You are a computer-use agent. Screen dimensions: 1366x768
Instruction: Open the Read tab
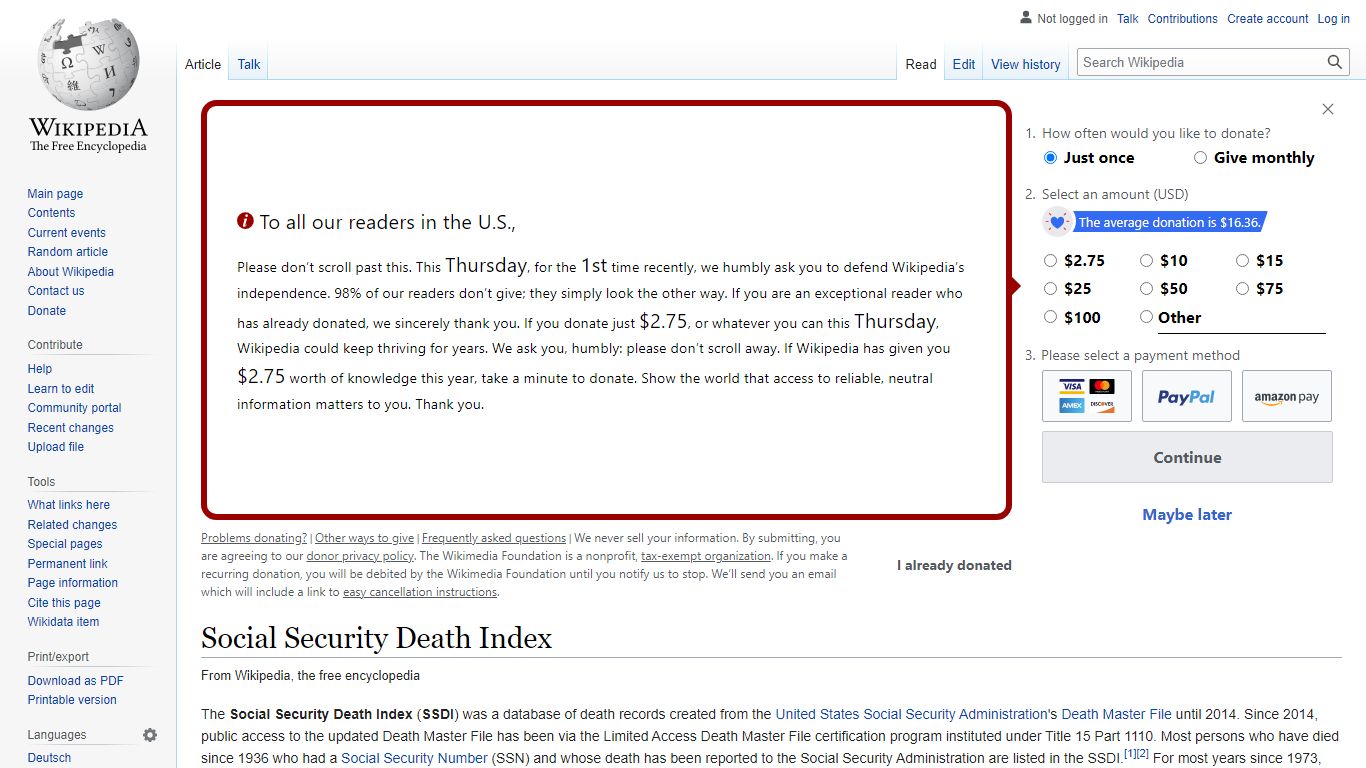[921, 64]
